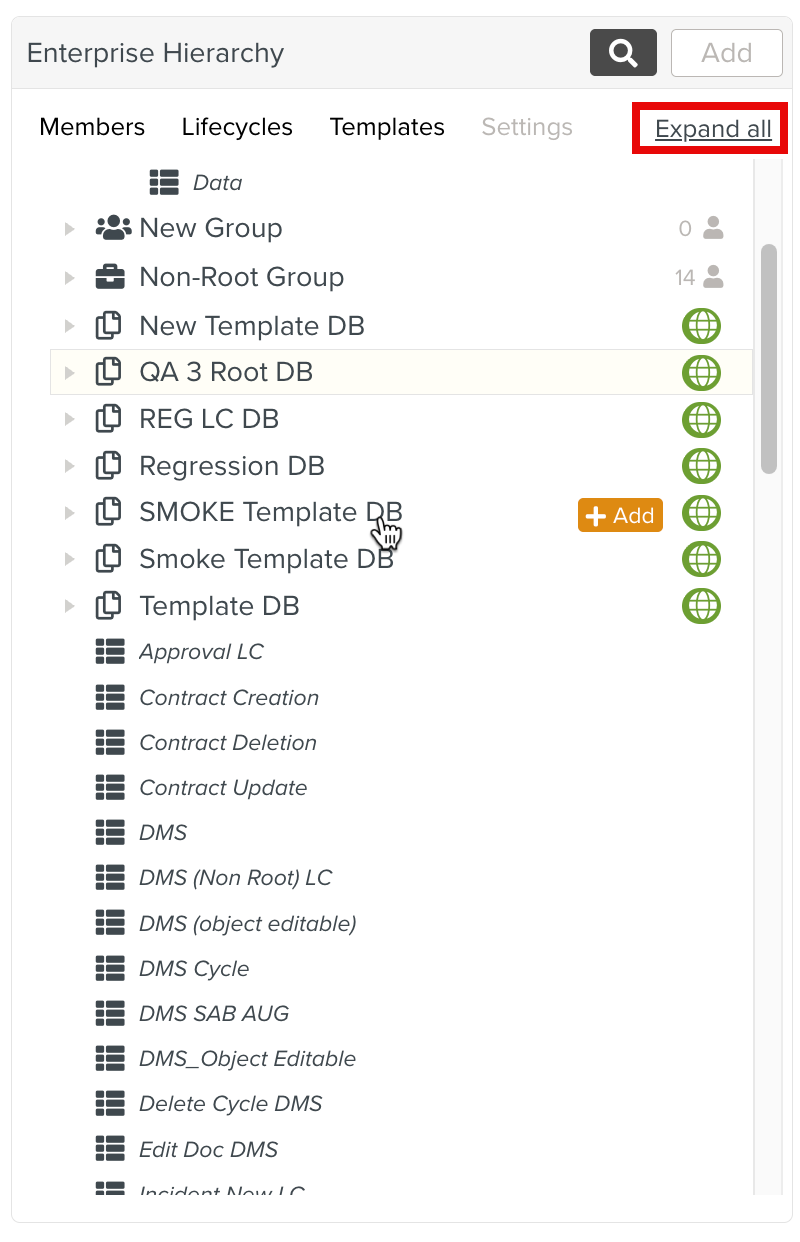This screenshot has width=800, height=1242.
Task: Expand the Template DB tree node
Action: (70, 606)
